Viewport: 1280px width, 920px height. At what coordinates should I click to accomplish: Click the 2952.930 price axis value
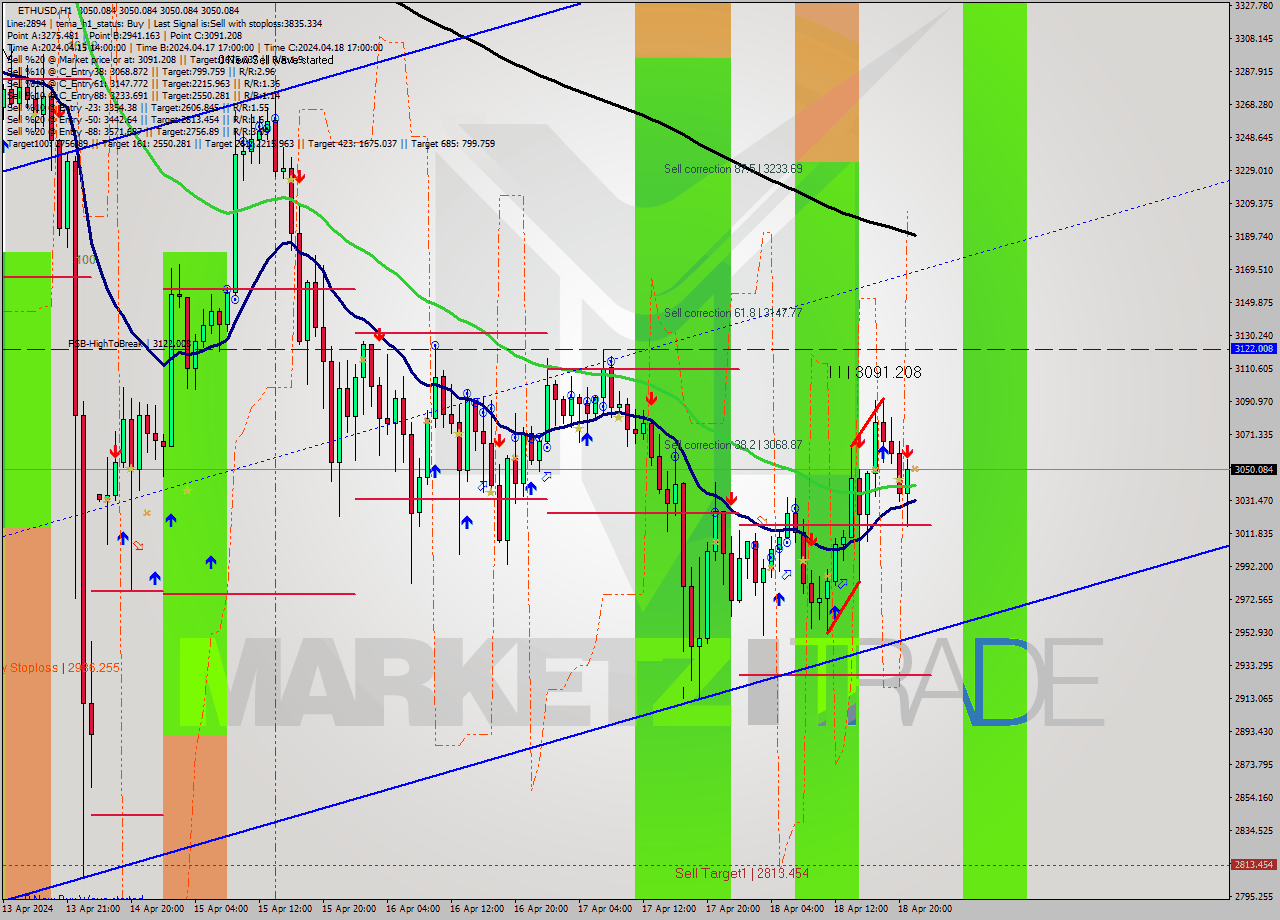click(1253, 633)
